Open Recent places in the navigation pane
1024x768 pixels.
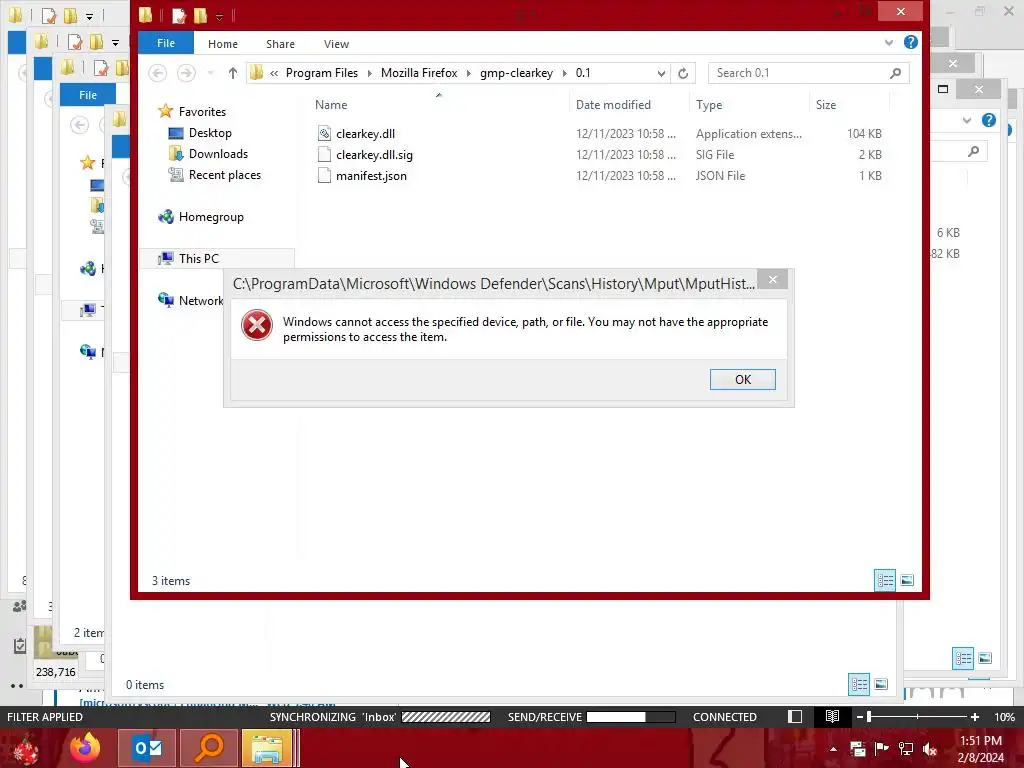[x=225, y=174]
